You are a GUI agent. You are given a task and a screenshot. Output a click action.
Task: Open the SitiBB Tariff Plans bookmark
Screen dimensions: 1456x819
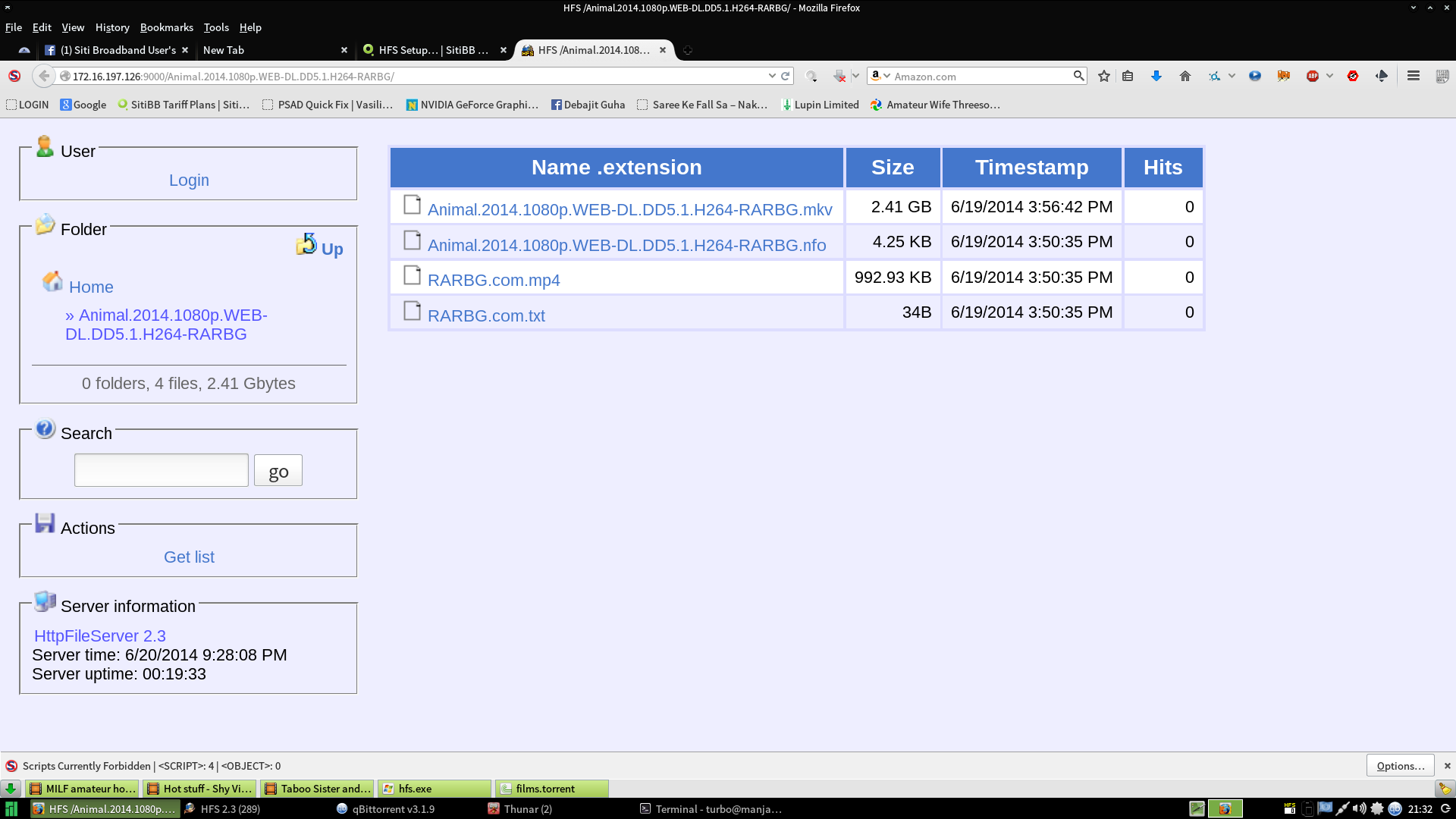184,105
